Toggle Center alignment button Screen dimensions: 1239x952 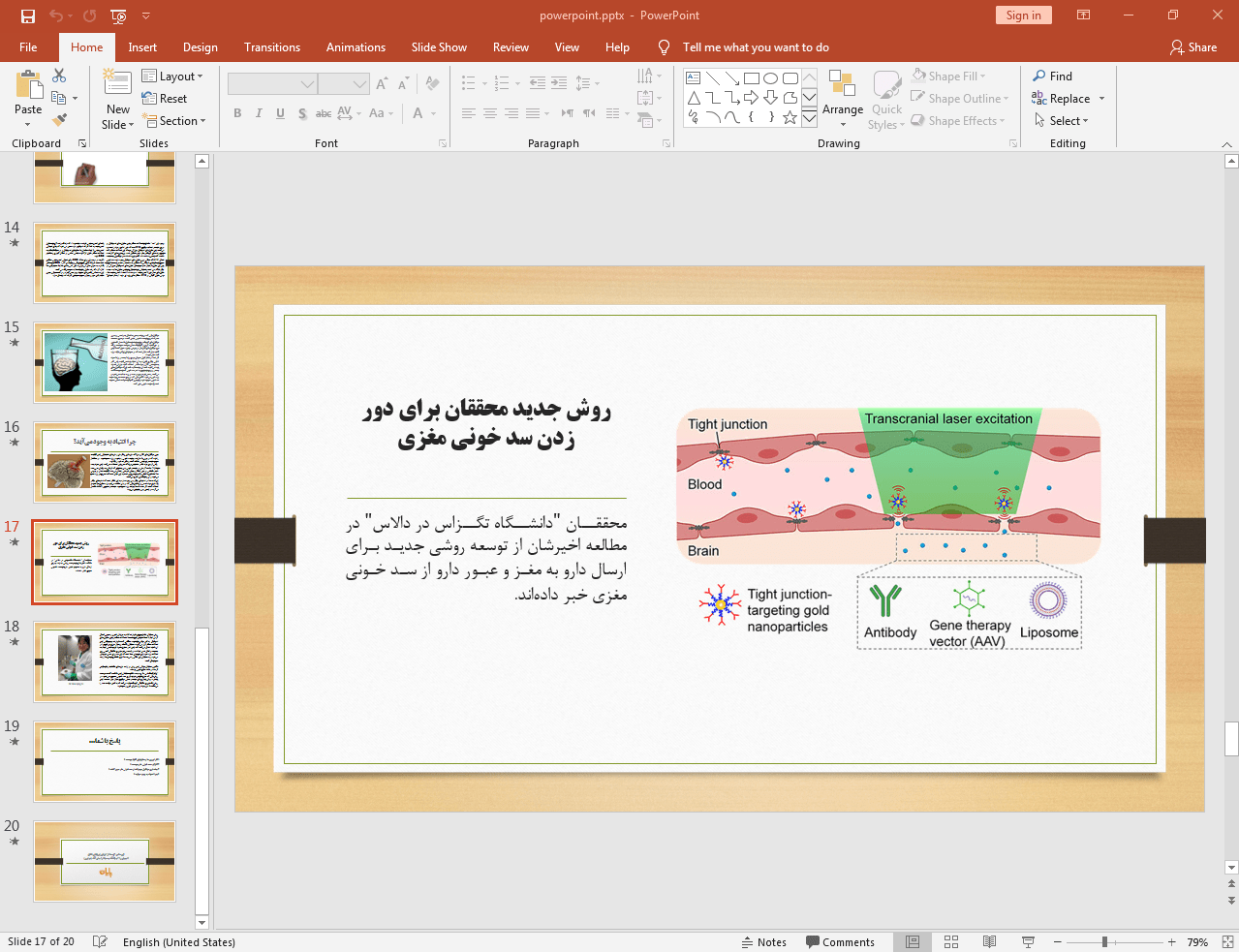click(490, 113)
